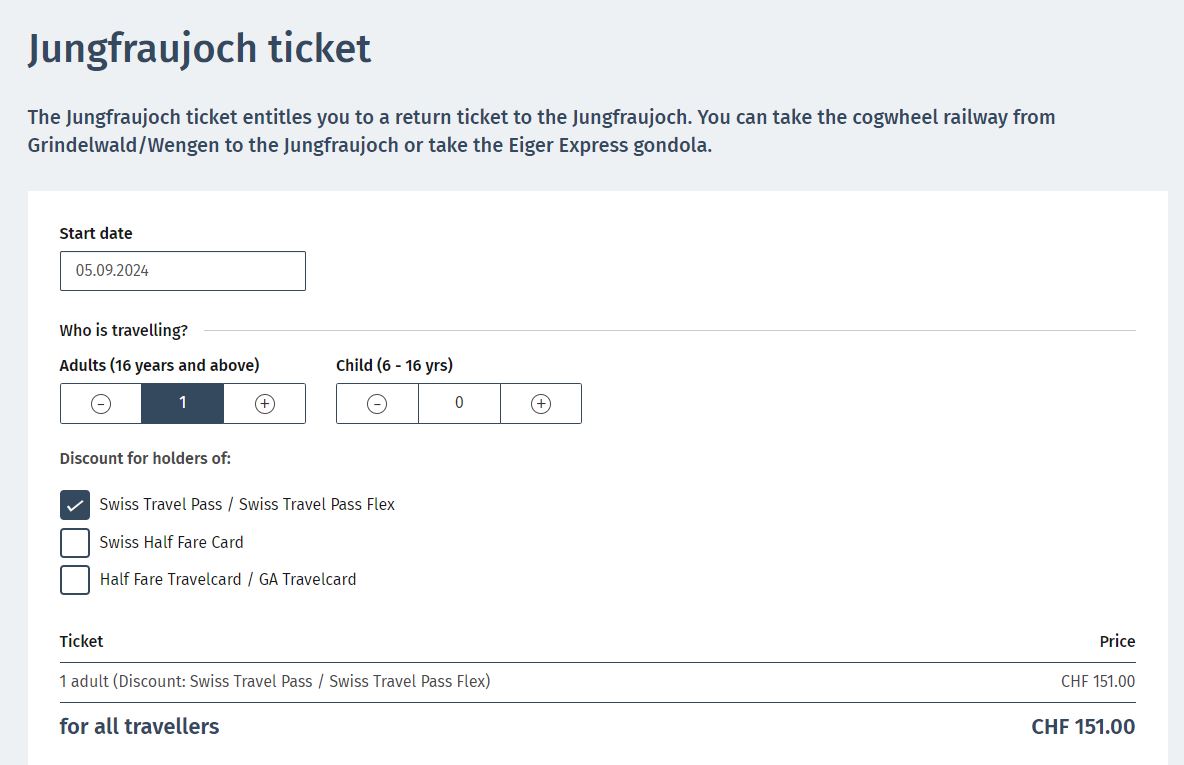The width and height of the screenshot is (1184, 765).
Task: Click the Ticket column header
Action: point(81,642)
